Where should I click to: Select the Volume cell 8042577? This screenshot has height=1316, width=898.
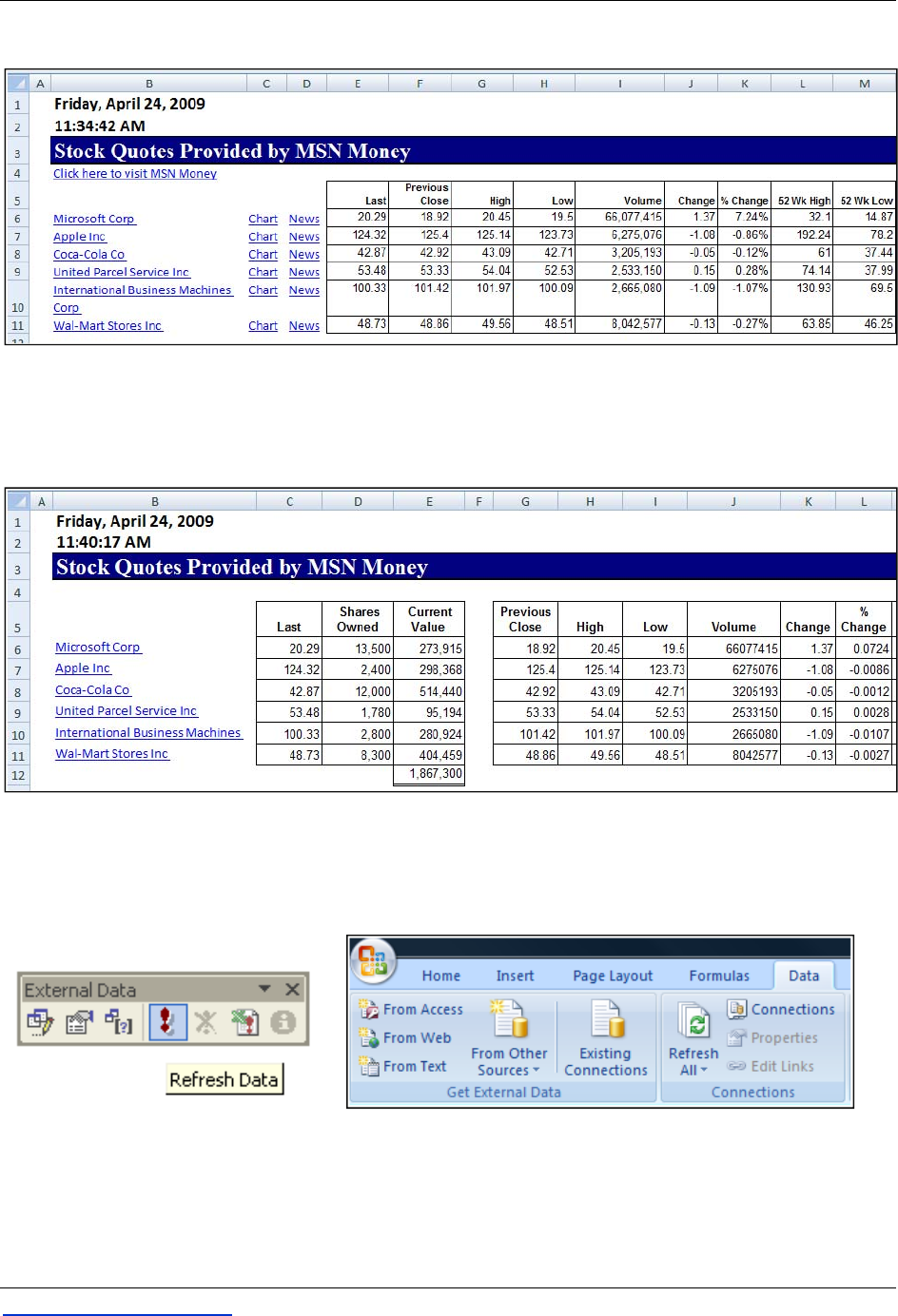733,755
